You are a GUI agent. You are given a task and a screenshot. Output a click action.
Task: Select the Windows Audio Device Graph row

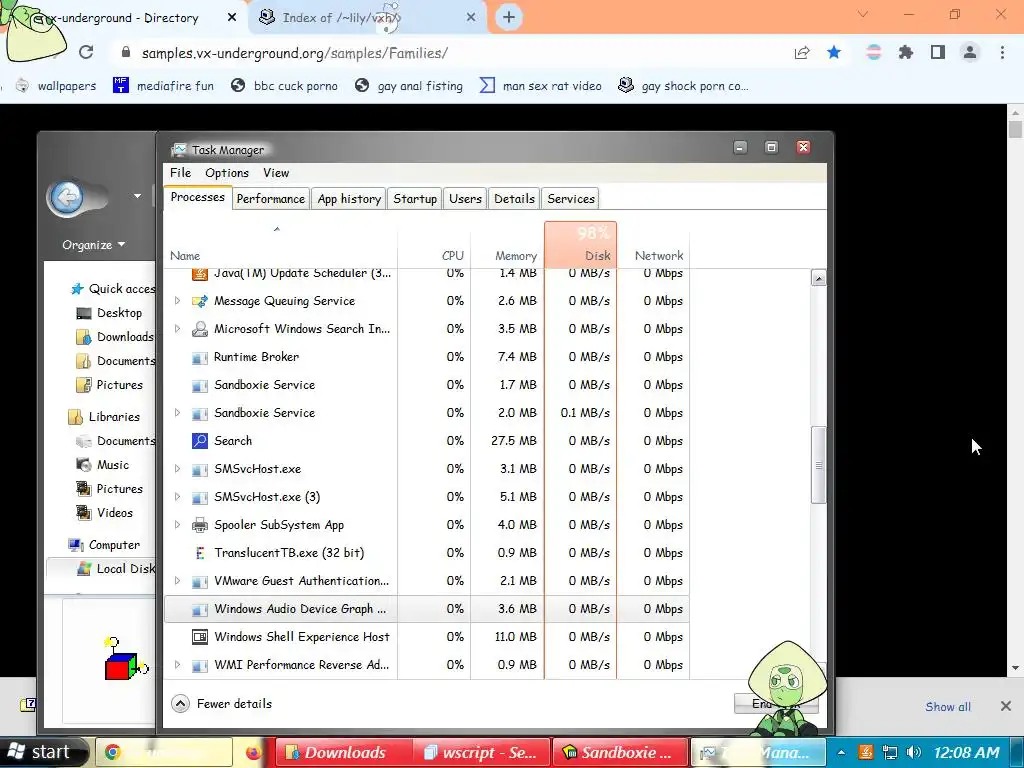pyautogui.click(x=426, y=609)
